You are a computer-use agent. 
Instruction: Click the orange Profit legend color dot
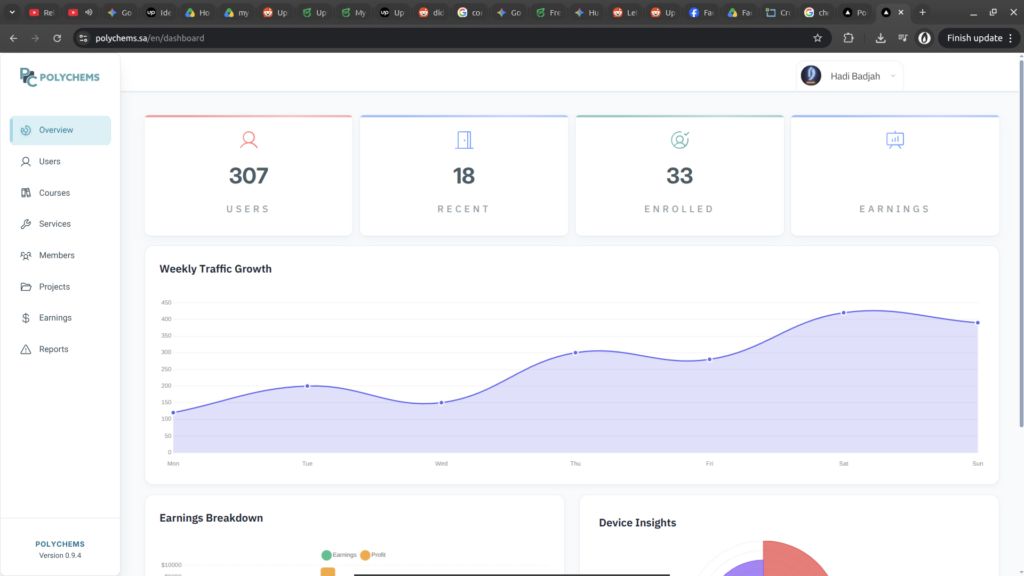pos(364,555)
